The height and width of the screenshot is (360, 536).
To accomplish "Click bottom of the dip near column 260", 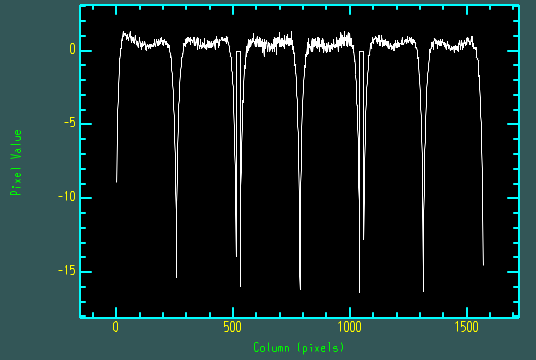I will 176,277.
